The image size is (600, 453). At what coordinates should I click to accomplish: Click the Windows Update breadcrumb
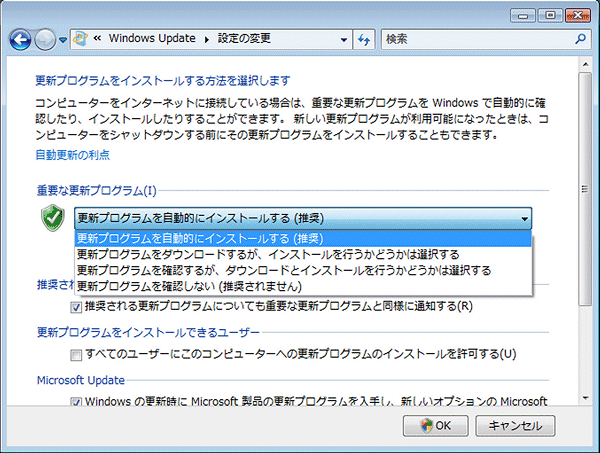[152, 38]
